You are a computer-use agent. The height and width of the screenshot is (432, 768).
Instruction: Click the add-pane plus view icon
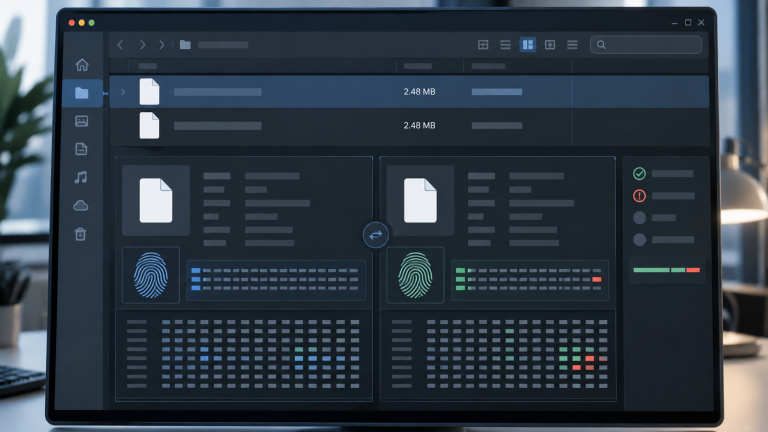[550, 45]
